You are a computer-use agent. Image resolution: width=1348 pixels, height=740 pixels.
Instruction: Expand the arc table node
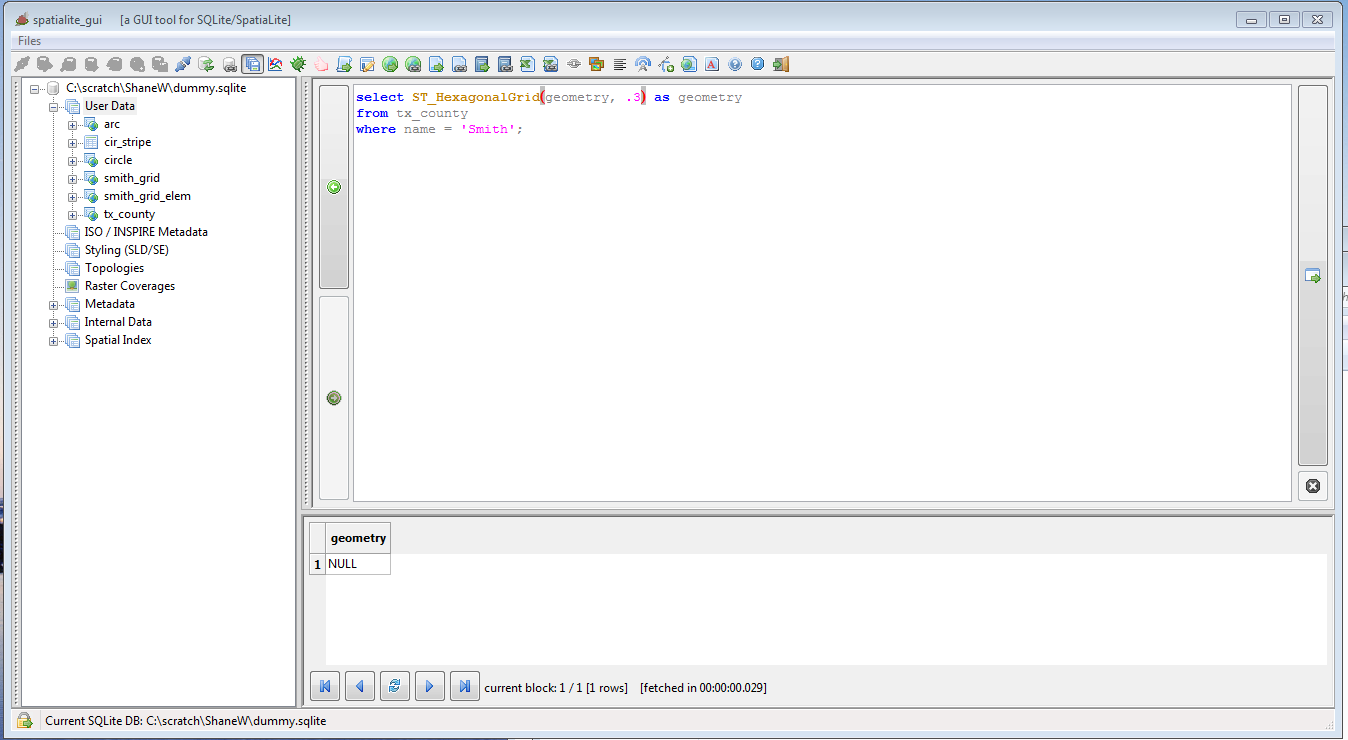[73, 124]
